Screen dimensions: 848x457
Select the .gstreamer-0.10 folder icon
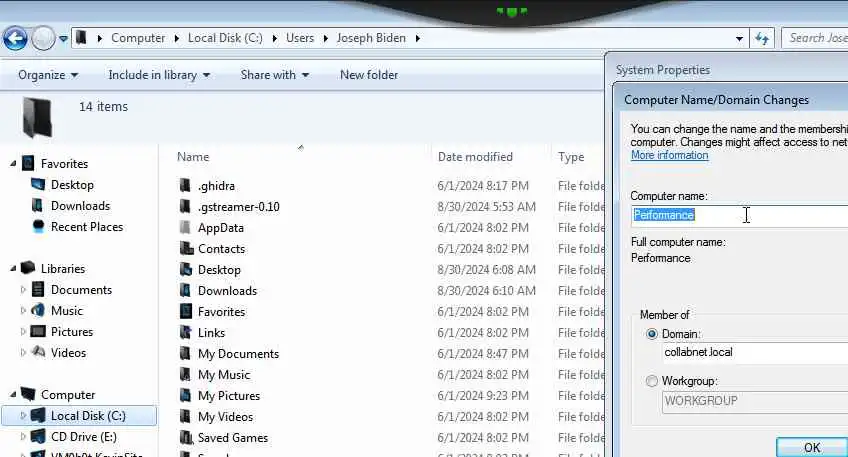pos(186,207)
